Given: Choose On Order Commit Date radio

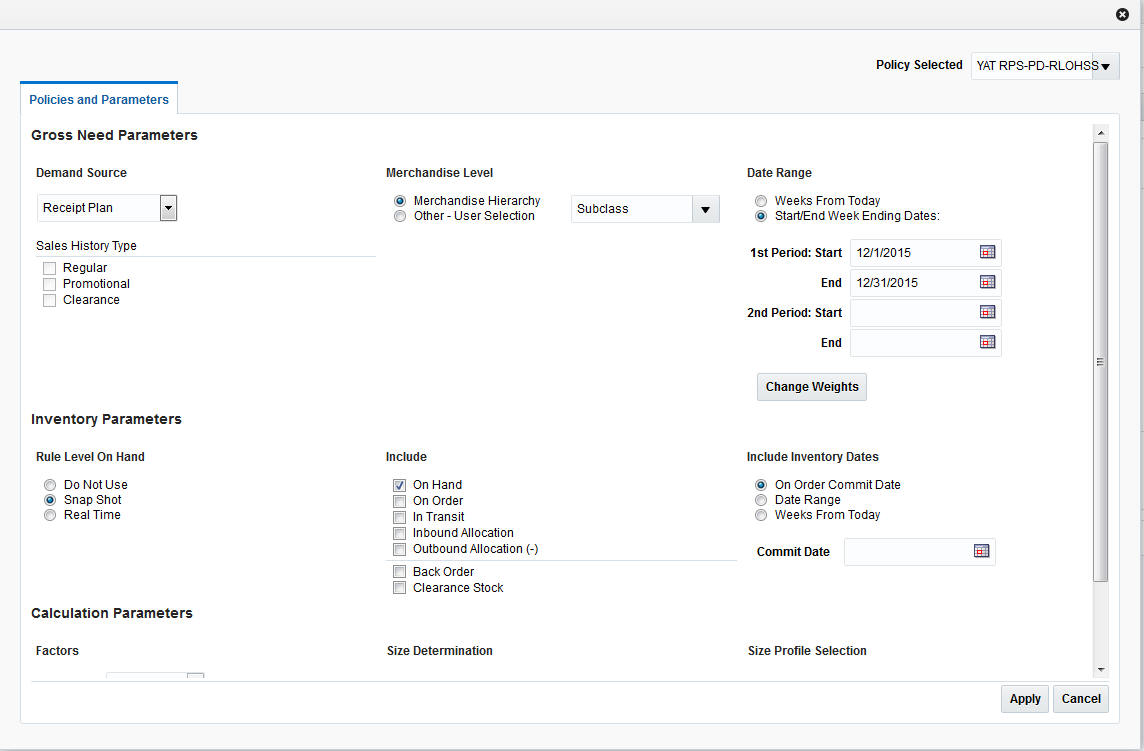Looking at the screenshot, I should 761,485.
